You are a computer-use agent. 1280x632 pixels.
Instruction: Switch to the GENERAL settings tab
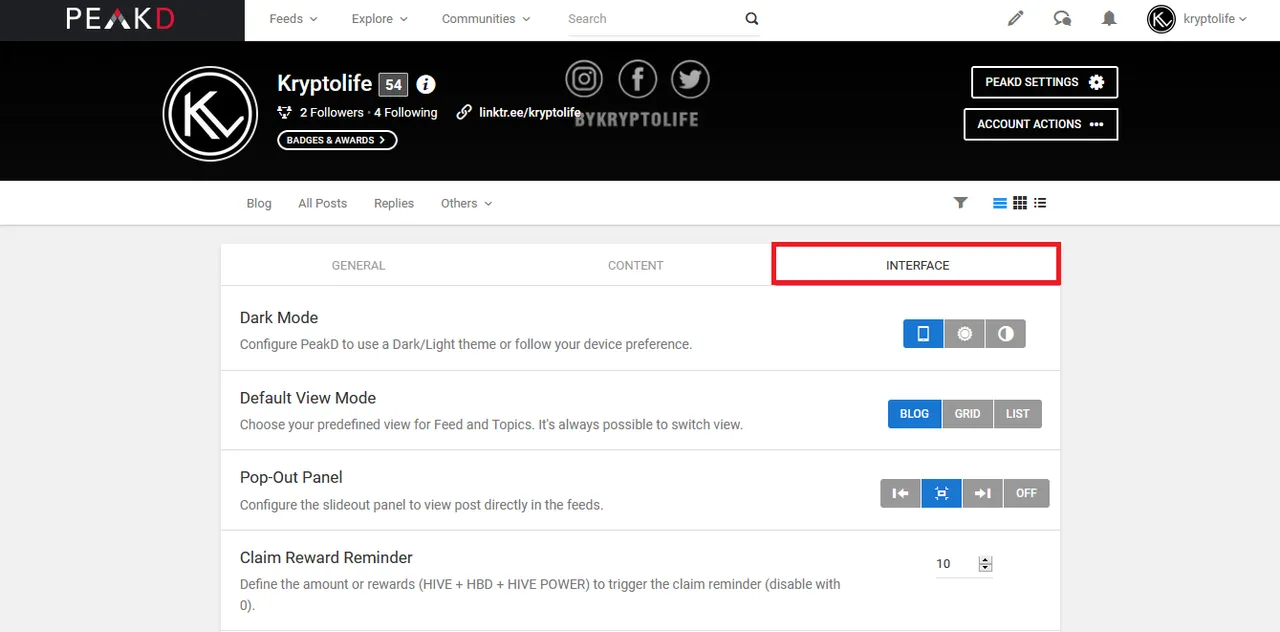[x=358, y=265]
